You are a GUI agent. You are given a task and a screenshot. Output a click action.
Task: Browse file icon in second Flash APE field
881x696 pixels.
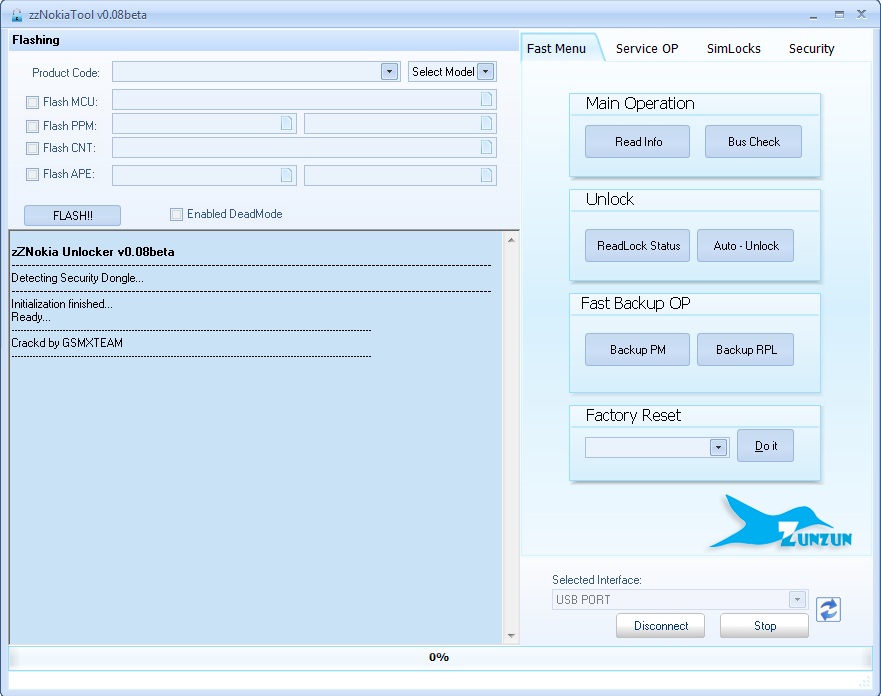pyautogui.click(x=487, y=175)
